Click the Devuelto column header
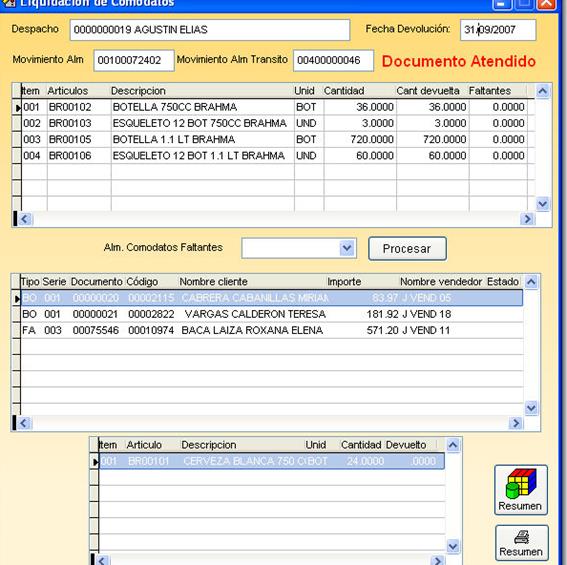Viewport: 567px width, 565px height. pyautogui.click(x=406, y=445)
